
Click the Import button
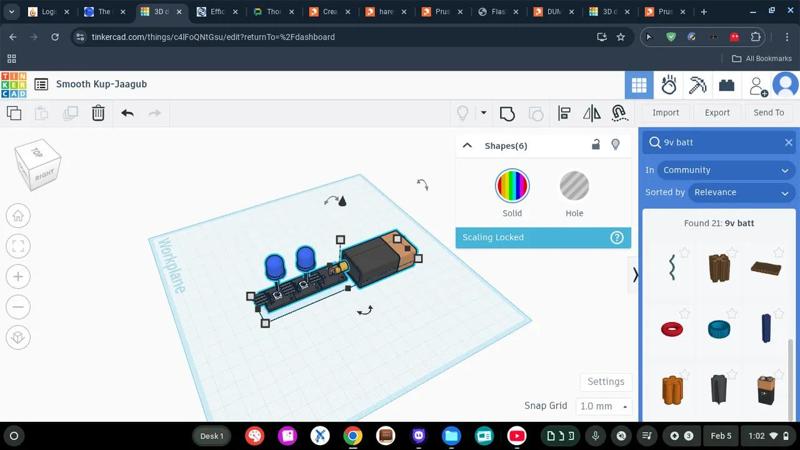(665, 112)
